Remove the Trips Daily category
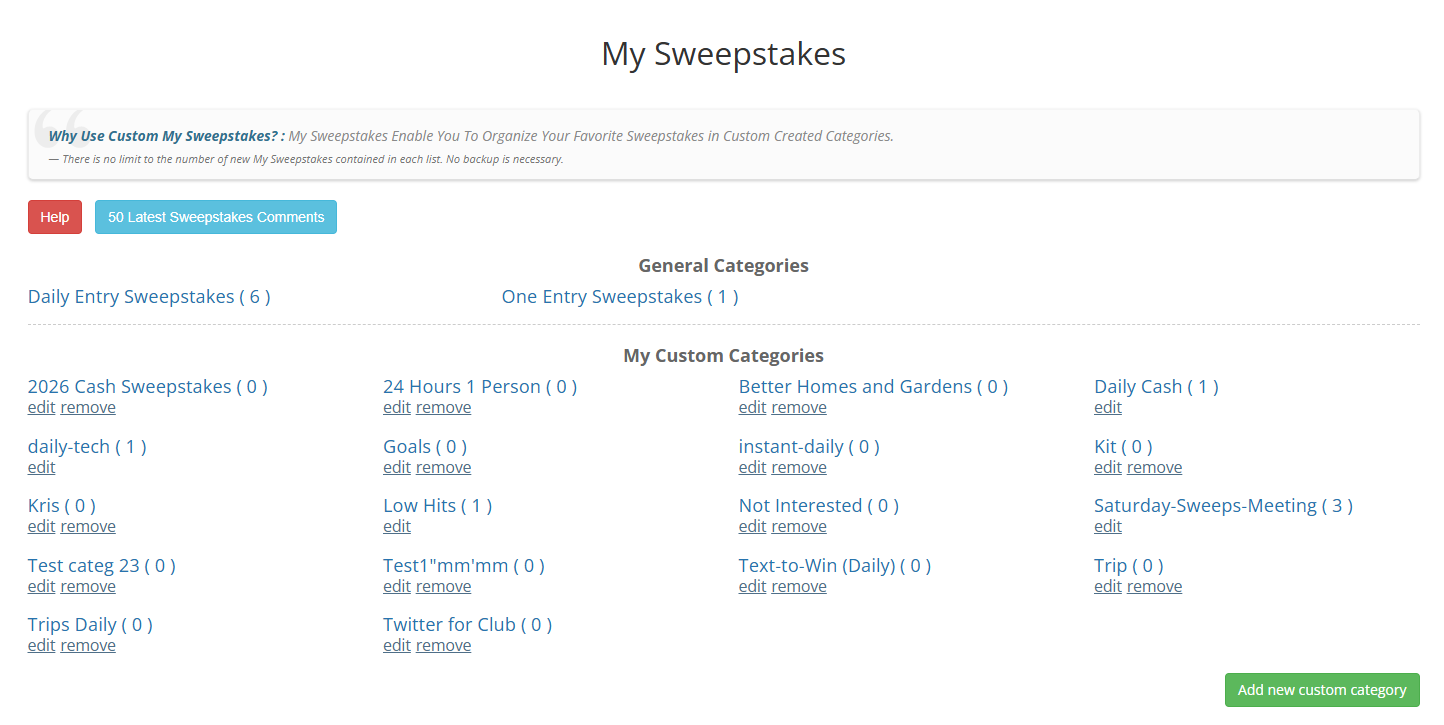The height and width of the screenshot is (725, 1444). click(x=88, y=646)
